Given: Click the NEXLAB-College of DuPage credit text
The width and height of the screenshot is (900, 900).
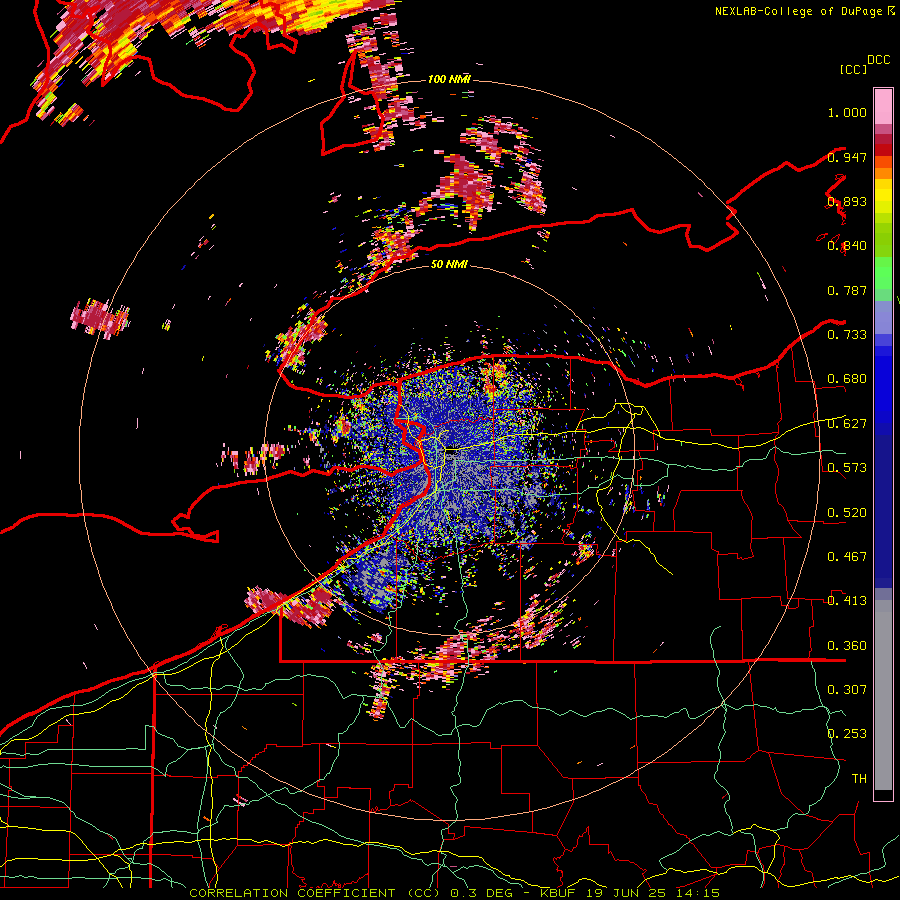Looking at the screenshot, I should click(804, 11).
